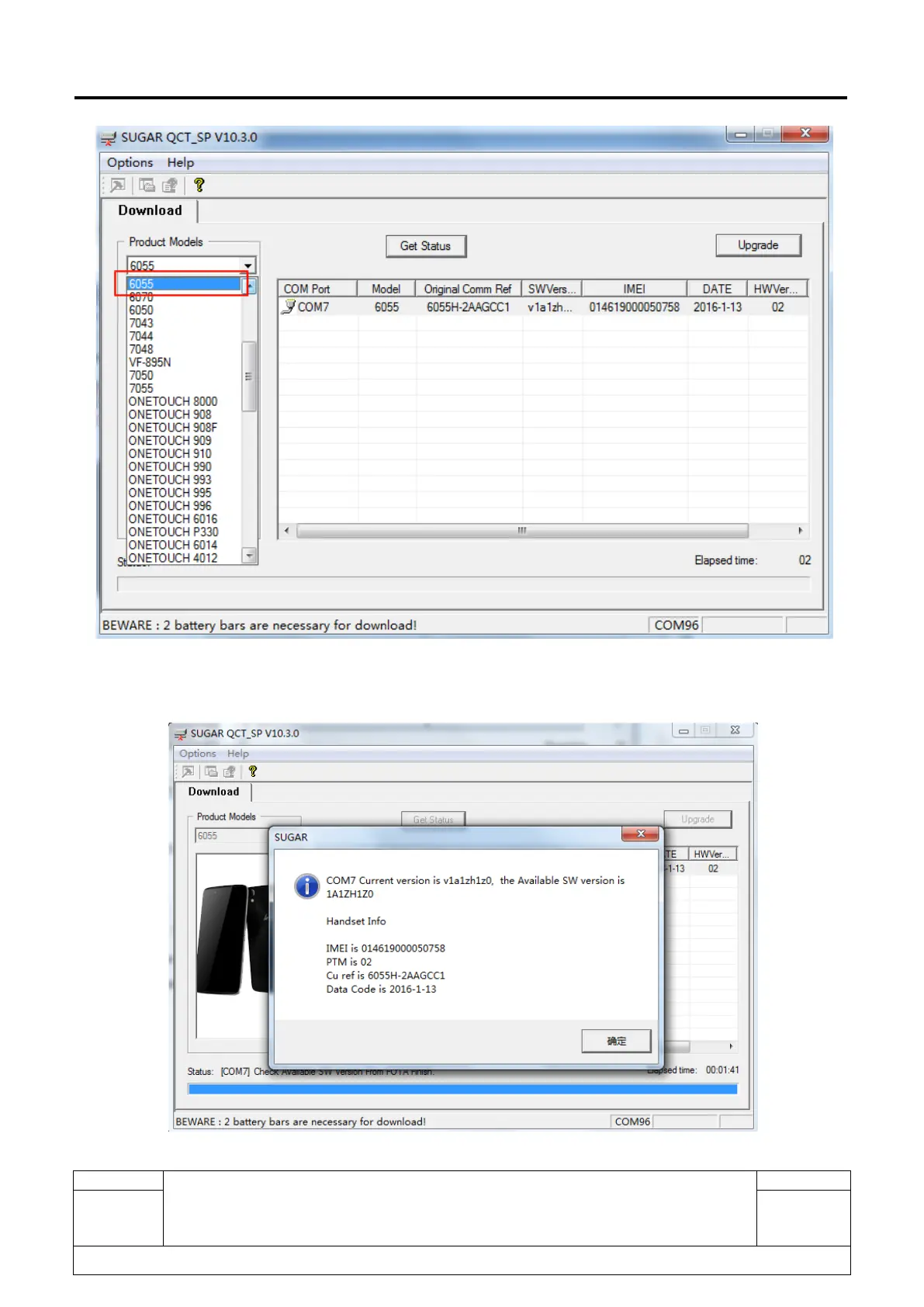Select ONETOUCH P330 model entry
This screenshot has width=924, height=1307.
coord(174,532)
